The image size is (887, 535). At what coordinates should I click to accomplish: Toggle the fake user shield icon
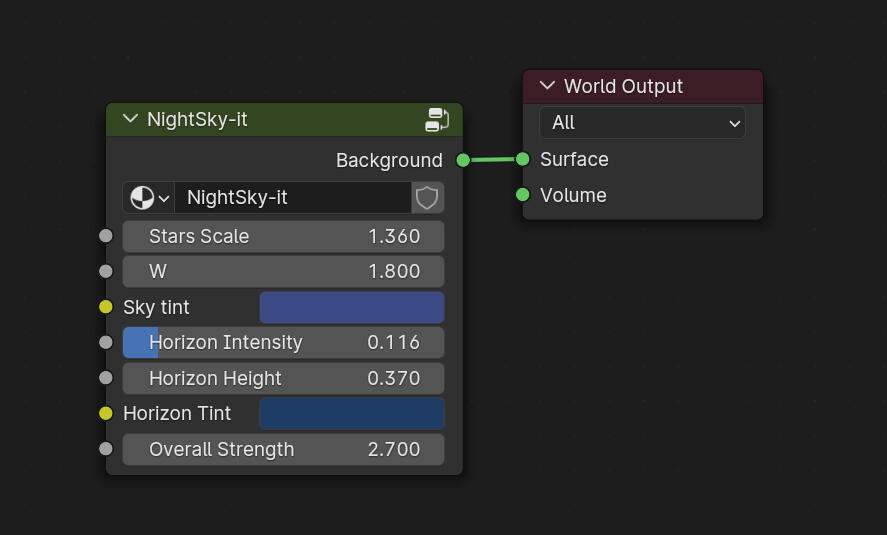tap(427, 198)
